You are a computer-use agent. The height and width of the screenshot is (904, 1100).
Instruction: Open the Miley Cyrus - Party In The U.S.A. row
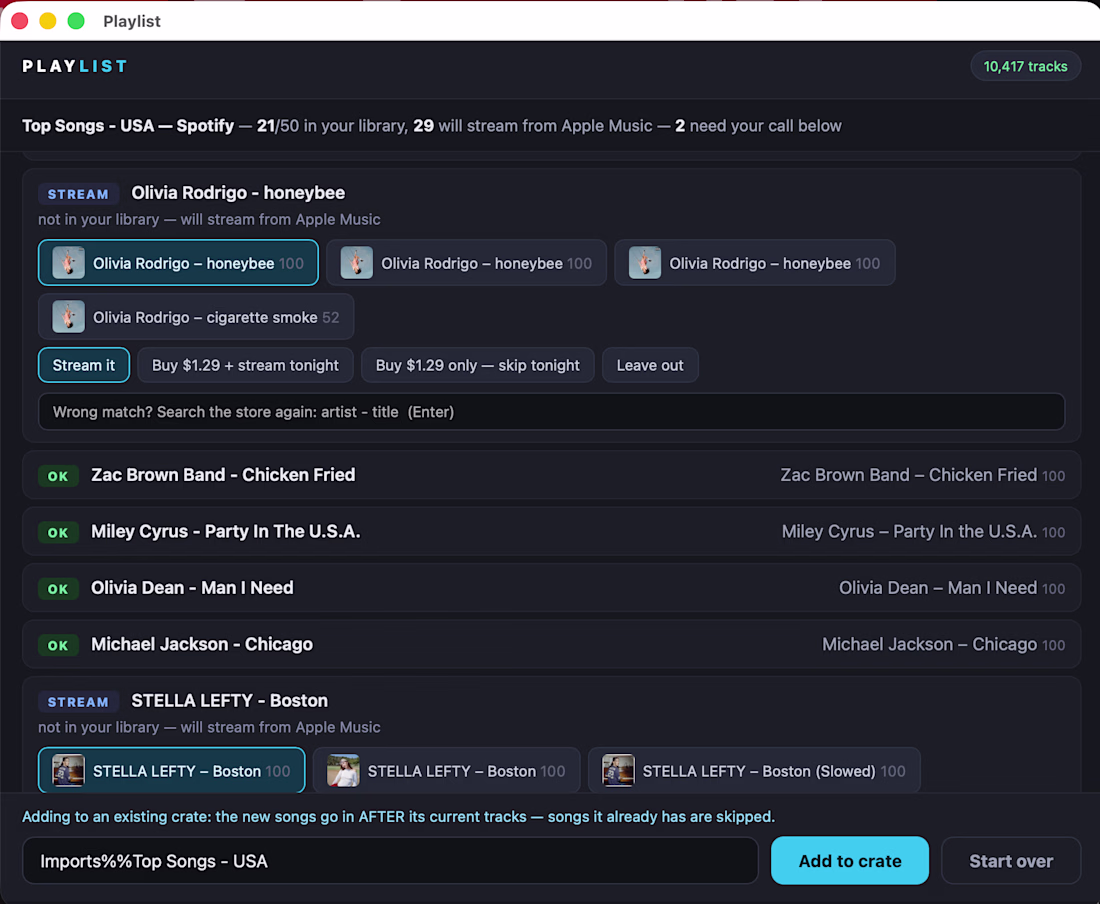coord(551,532)
